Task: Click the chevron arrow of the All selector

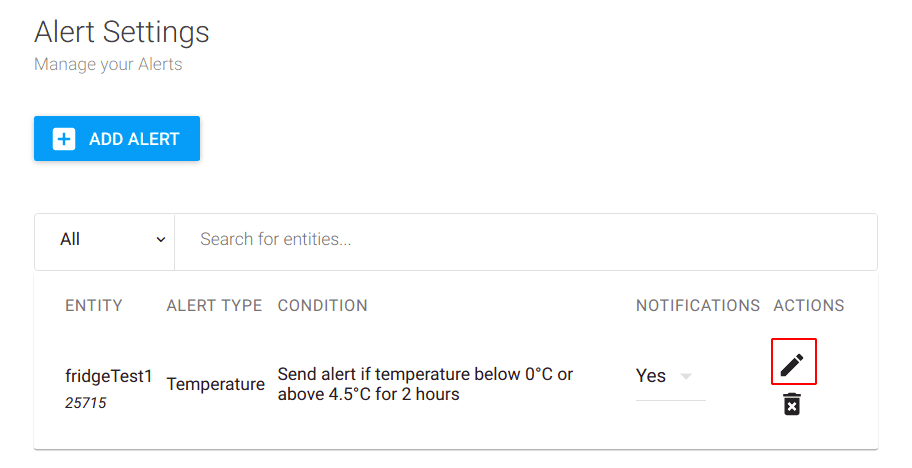Action: 161,240
